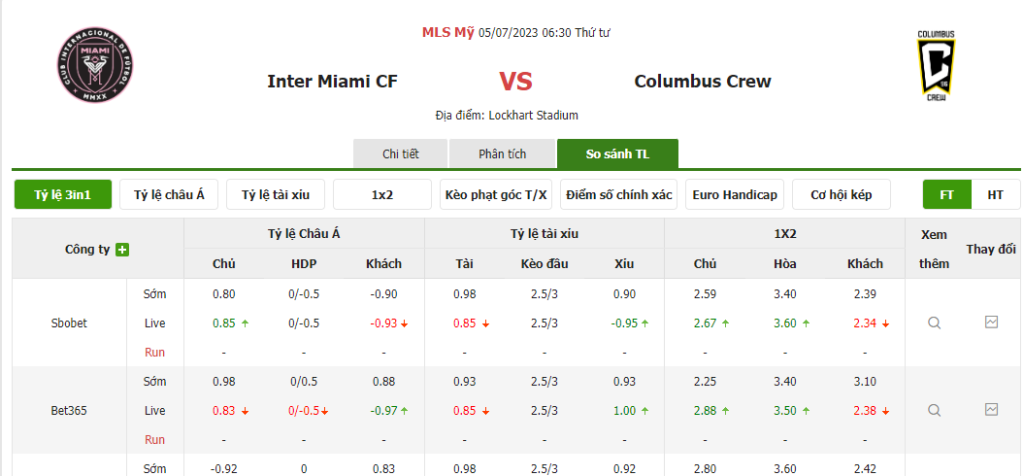Open the Điểm số chính xác filter

(x=618, y=195)
